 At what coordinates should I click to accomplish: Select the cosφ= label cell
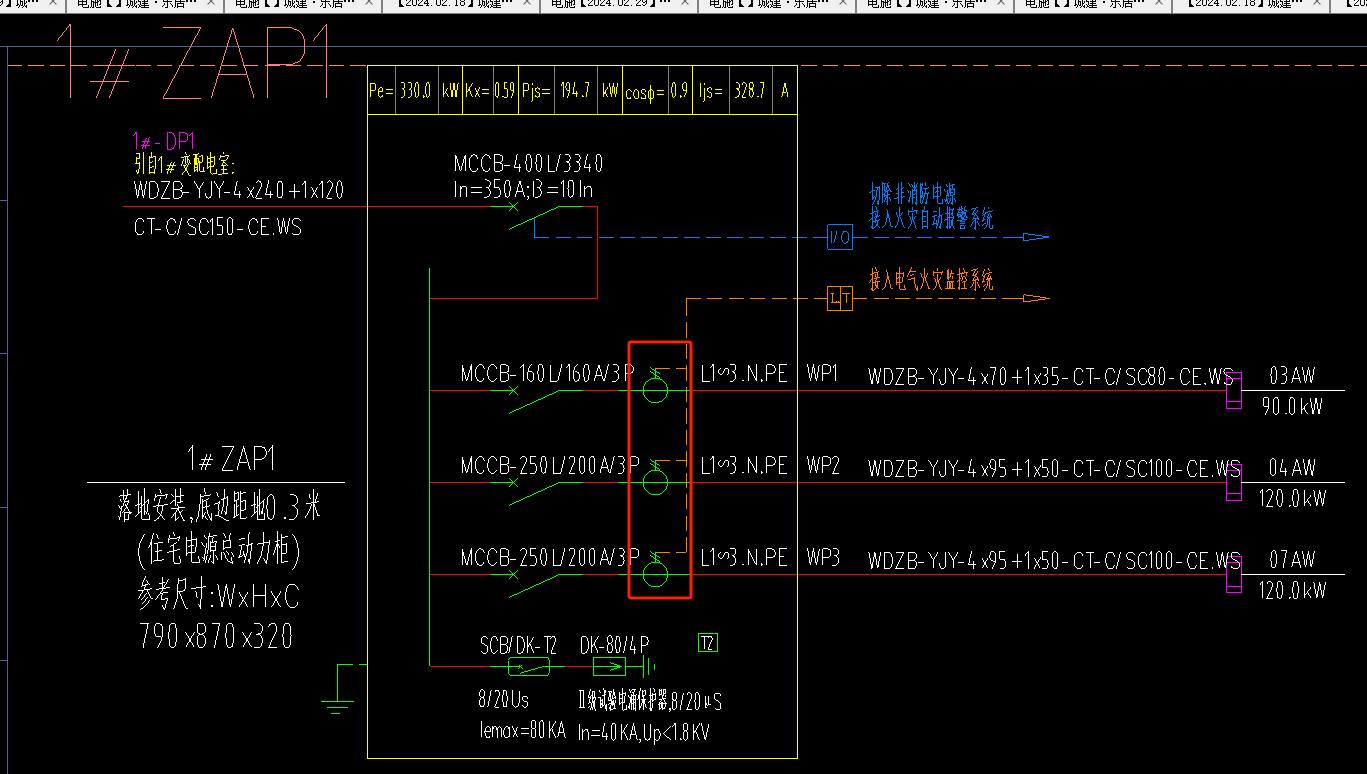point(645,90)
